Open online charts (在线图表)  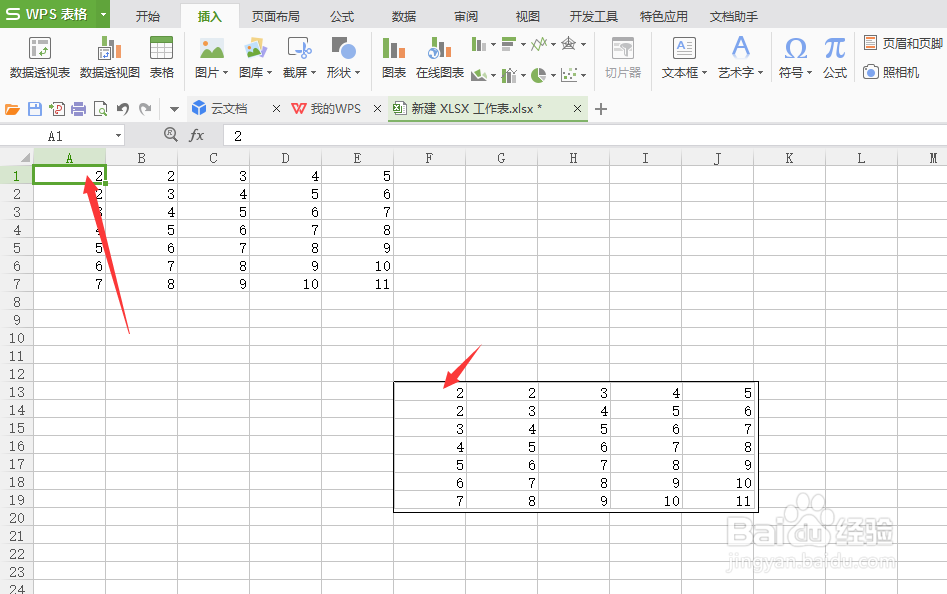click(x=440, y=58)
